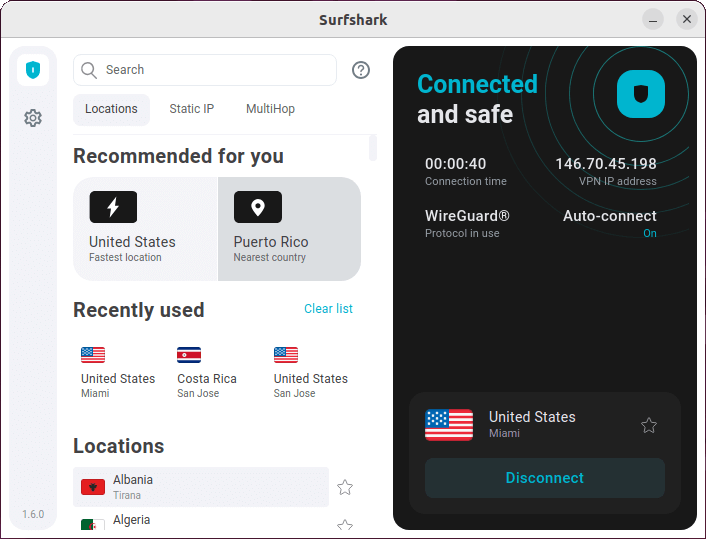
Task: Click the VPN IP address 146.70.45.198
Action: tap(606, 164)
